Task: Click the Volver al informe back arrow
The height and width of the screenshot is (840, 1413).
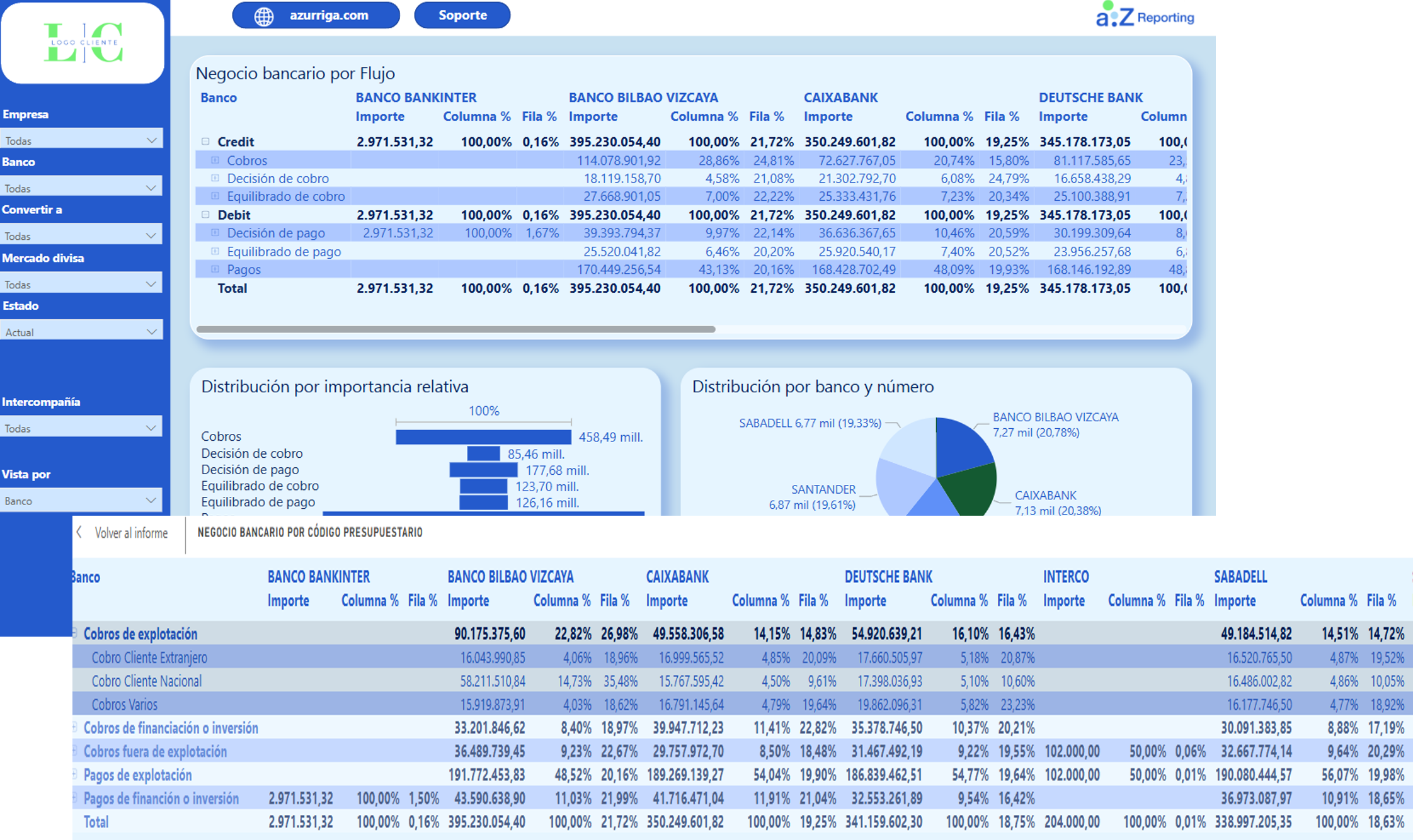Action: click(79, 533)
